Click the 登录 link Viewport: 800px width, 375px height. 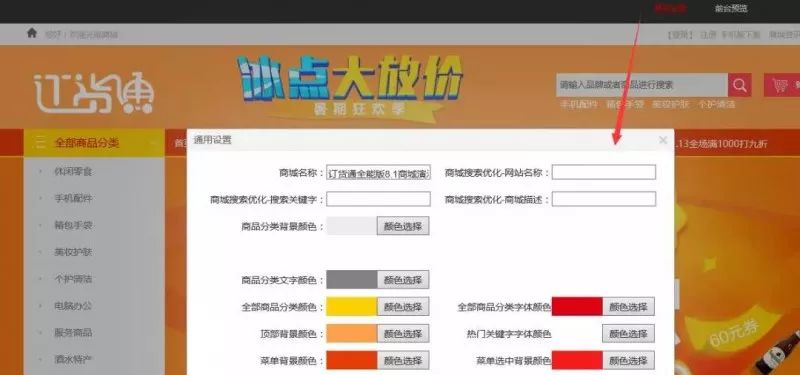[x=681, y=35]
